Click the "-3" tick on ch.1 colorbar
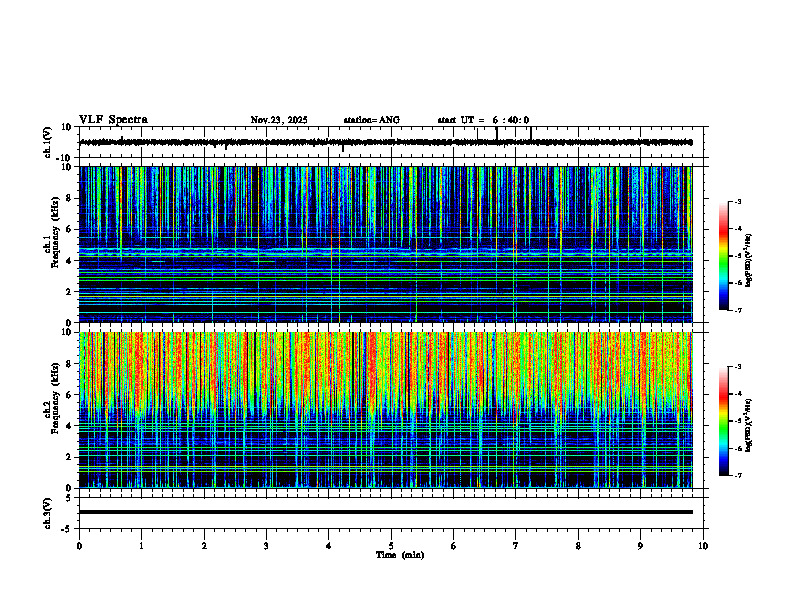This screenshot has height=612, width=792. pos(738,201)
